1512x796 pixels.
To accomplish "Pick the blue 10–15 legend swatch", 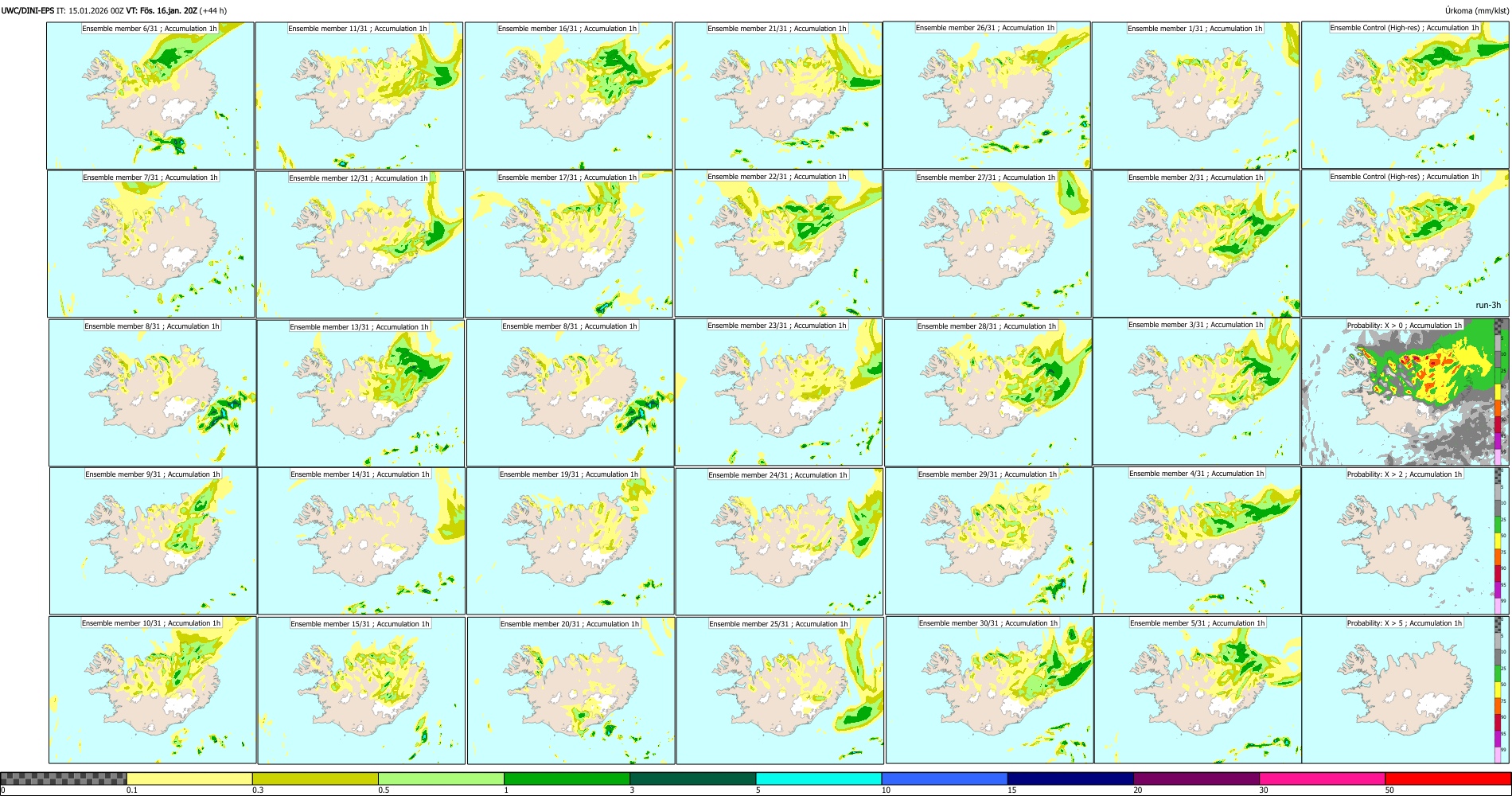I will coord(945,778).
